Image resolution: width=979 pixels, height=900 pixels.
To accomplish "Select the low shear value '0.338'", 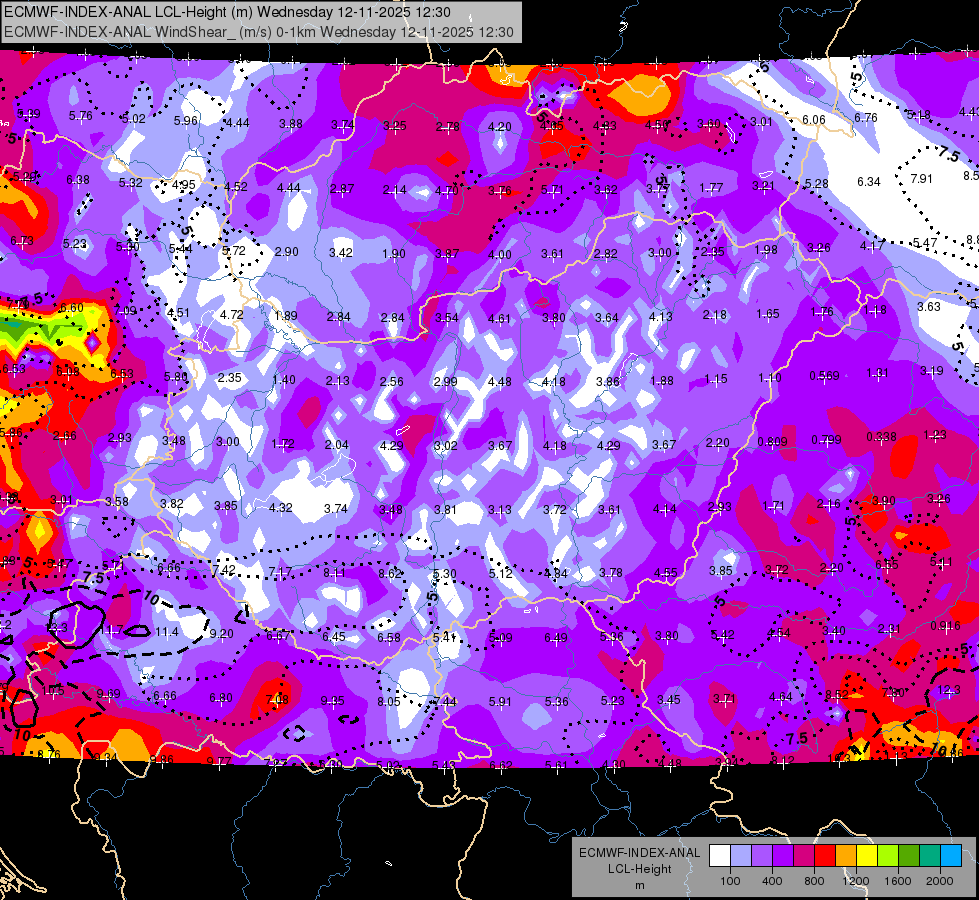I will [881, 437].
